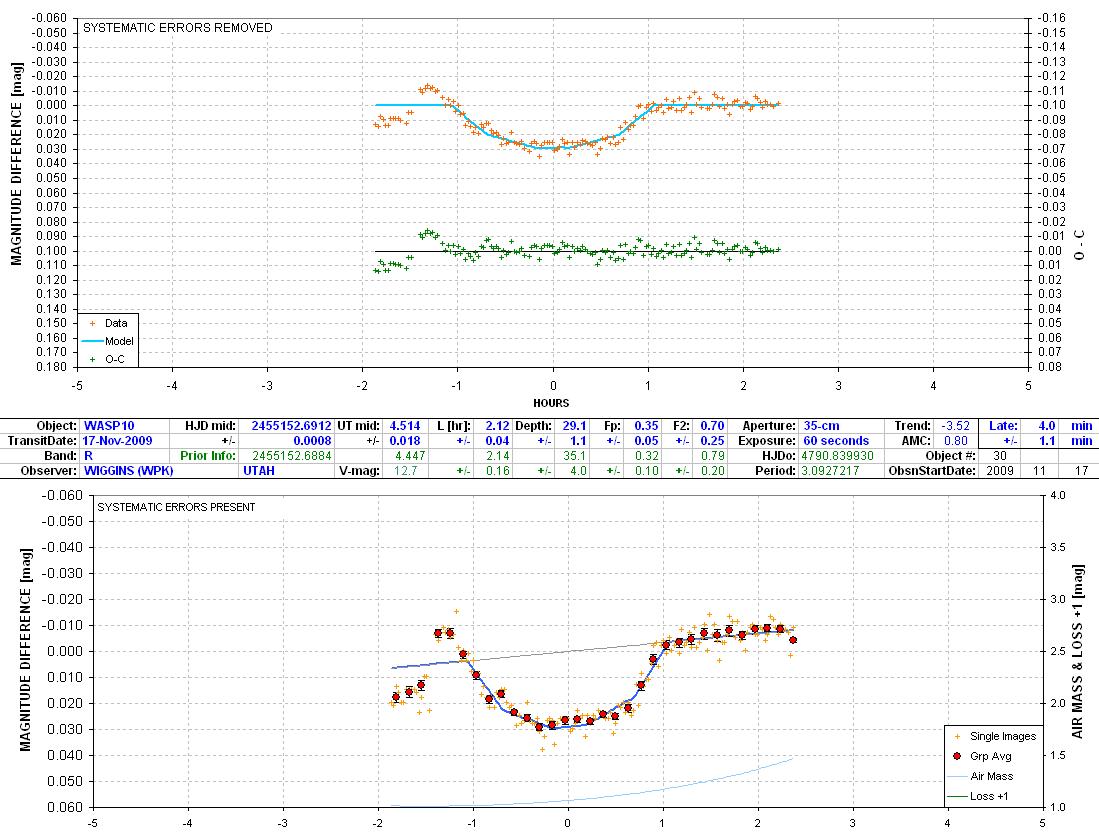
Task: Click the Depth value 29.1
Action: 572,425
